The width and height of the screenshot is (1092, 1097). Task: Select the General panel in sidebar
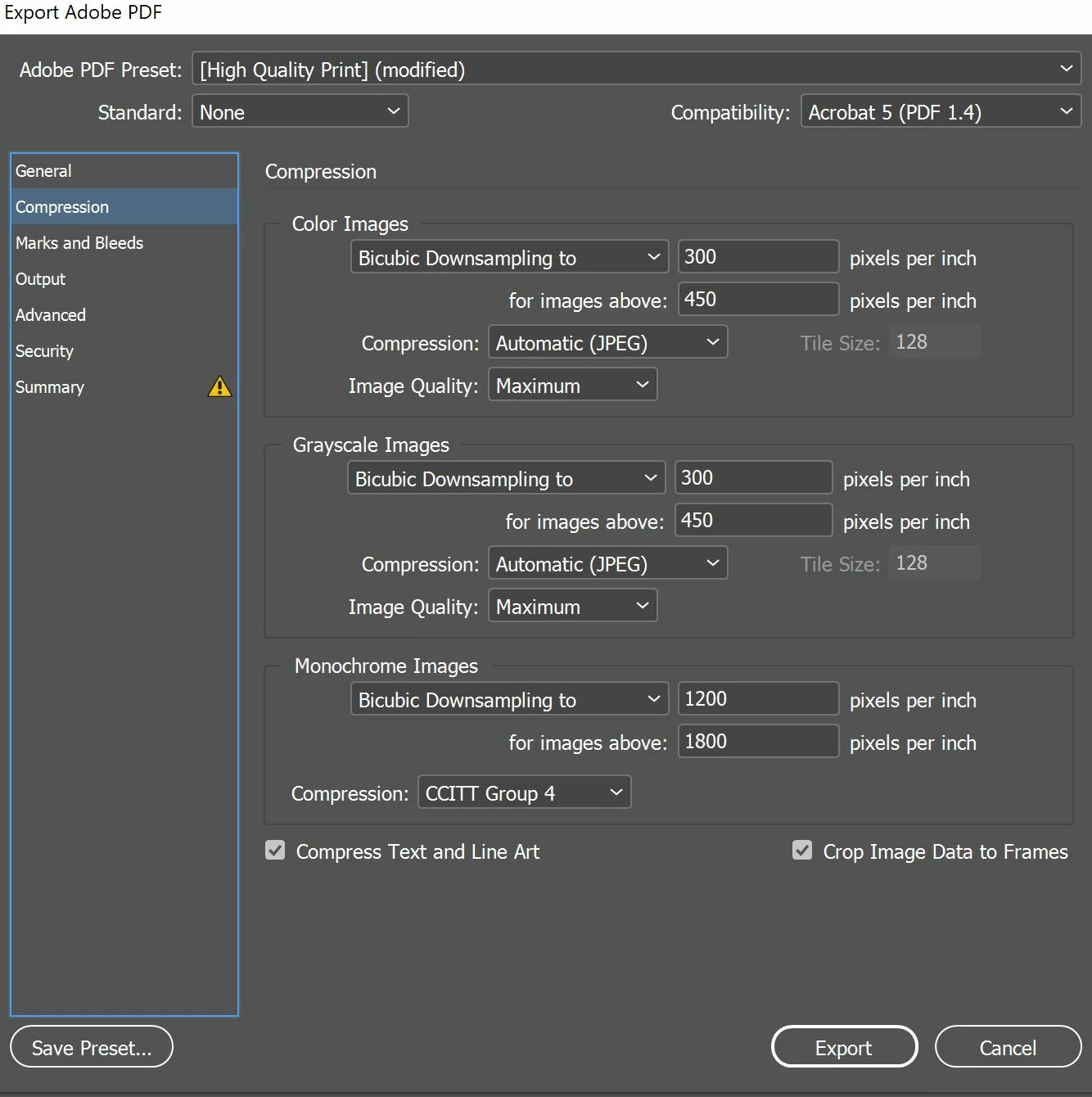click(x=124, y=171)
